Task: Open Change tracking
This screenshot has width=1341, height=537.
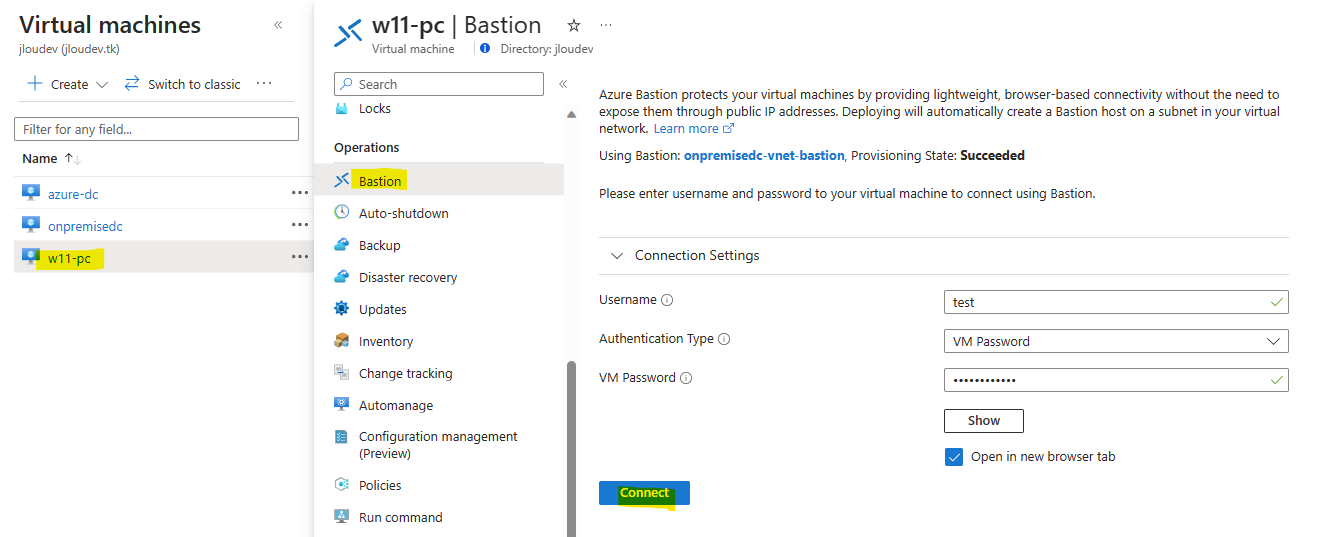Action: [x=406, y=373]
